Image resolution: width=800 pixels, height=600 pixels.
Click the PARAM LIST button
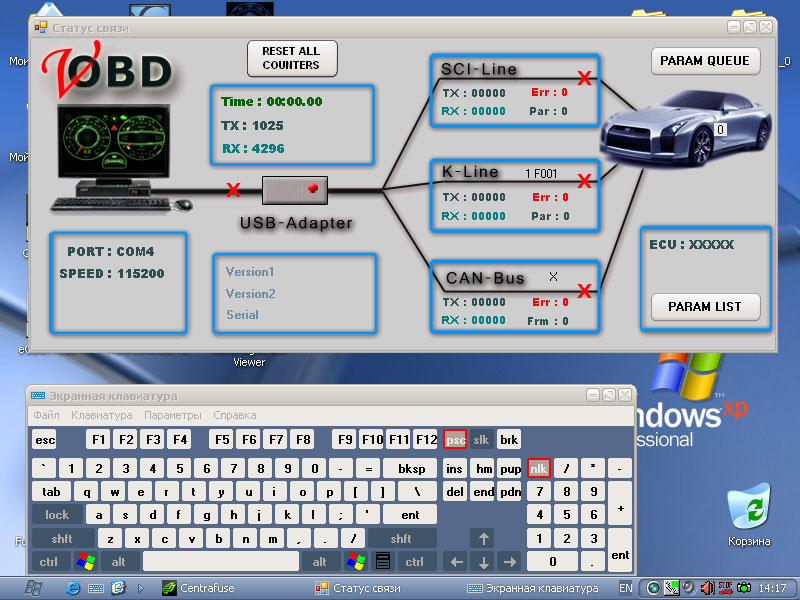tap(705, 306)
